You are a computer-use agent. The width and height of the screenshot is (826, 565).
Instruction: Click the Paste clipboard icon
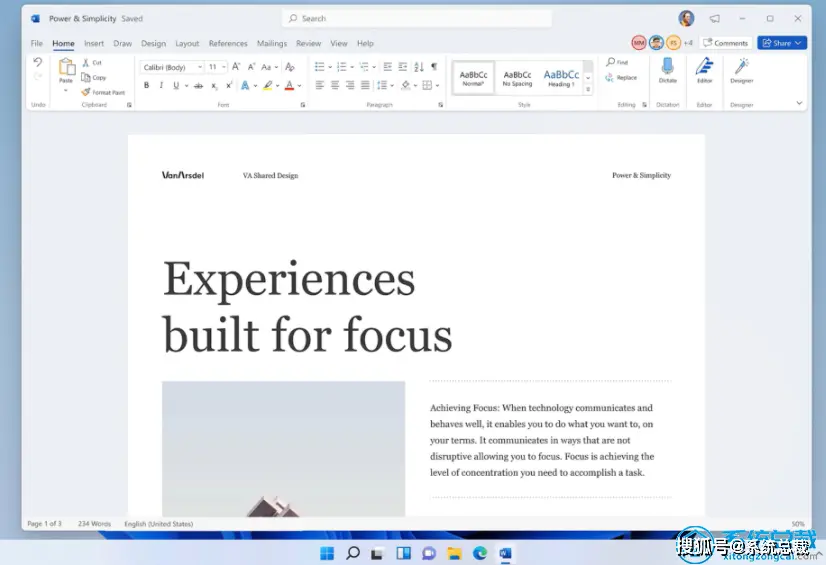pyautogui.click(x=66, y=67)
